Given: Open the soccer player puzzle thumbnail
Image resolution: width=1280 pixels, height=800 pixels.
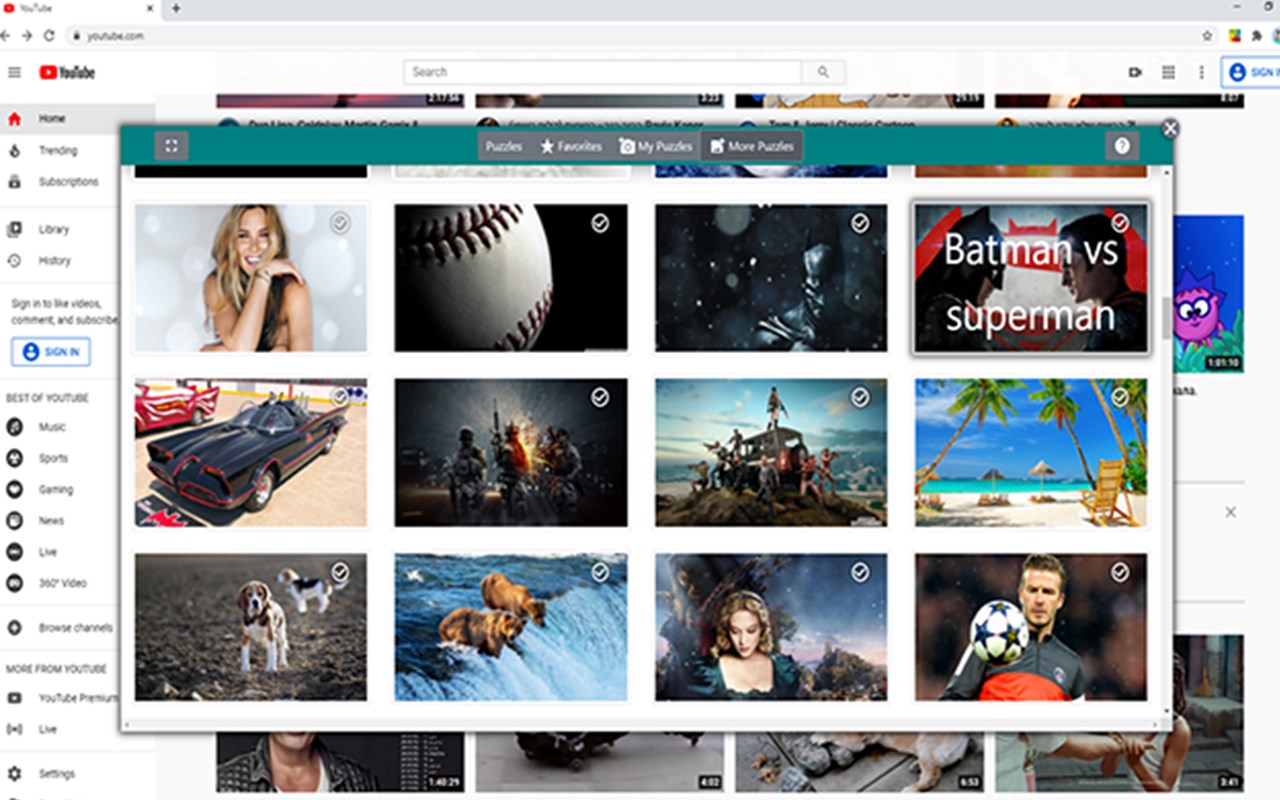Looking at the screenshot, I should point(1031,627).
